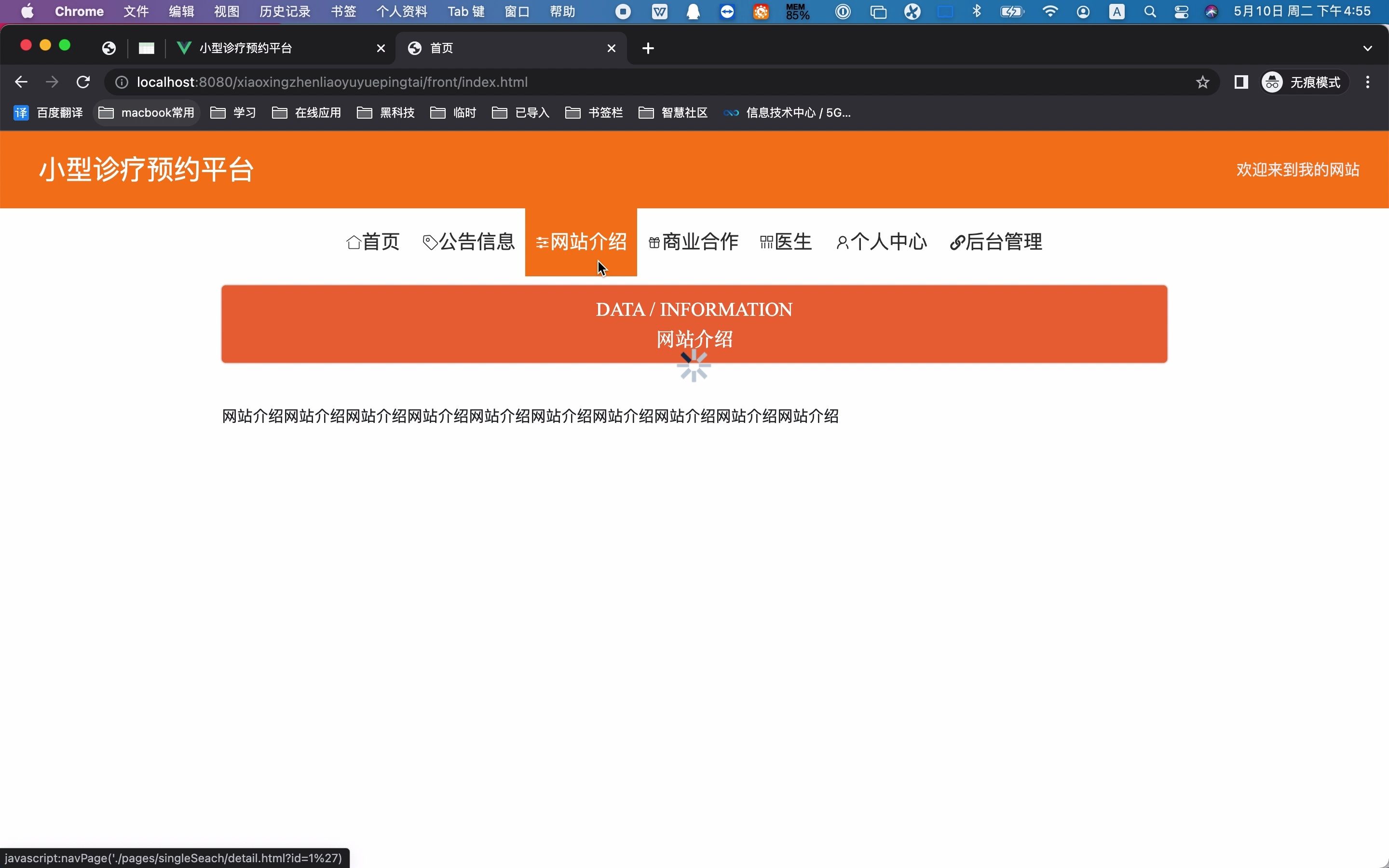1389x868 pixels.
Task: Open the 视图 menu
Action: [x=227, y=12]
